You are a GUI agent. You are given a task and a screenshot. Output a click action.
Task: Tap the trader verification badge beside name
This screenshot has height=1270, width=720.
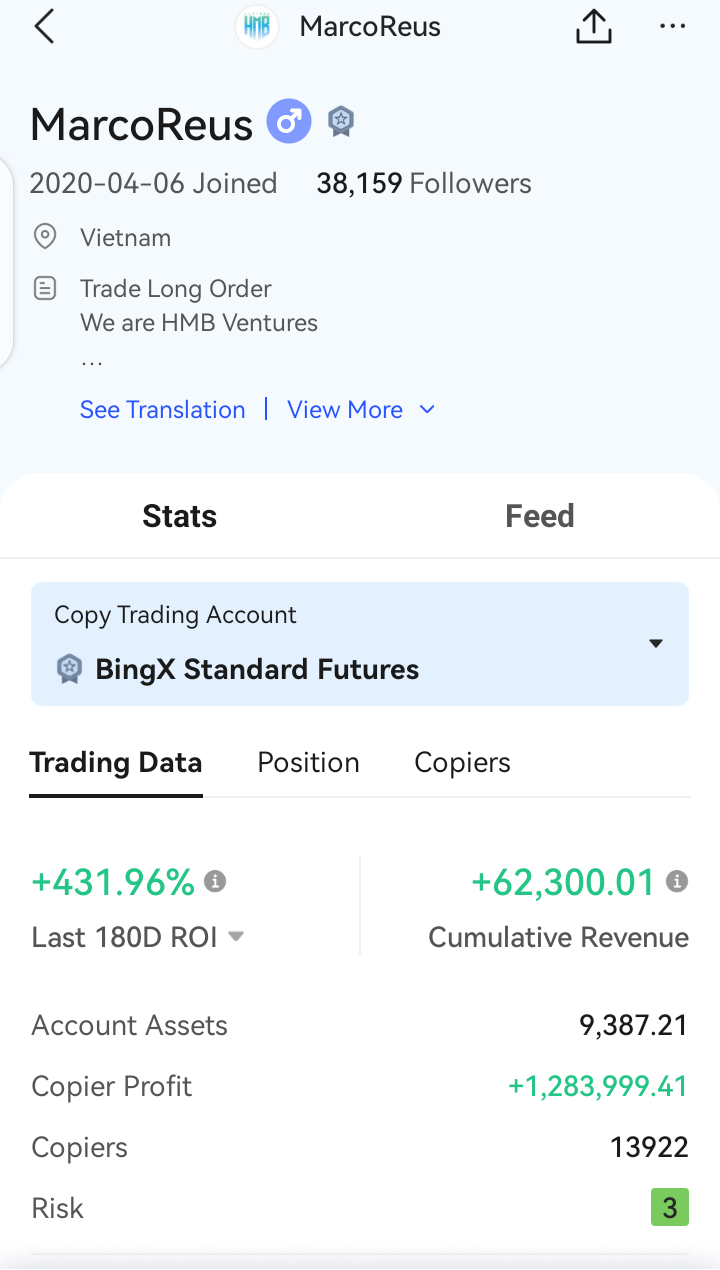(x=341, y=123)
